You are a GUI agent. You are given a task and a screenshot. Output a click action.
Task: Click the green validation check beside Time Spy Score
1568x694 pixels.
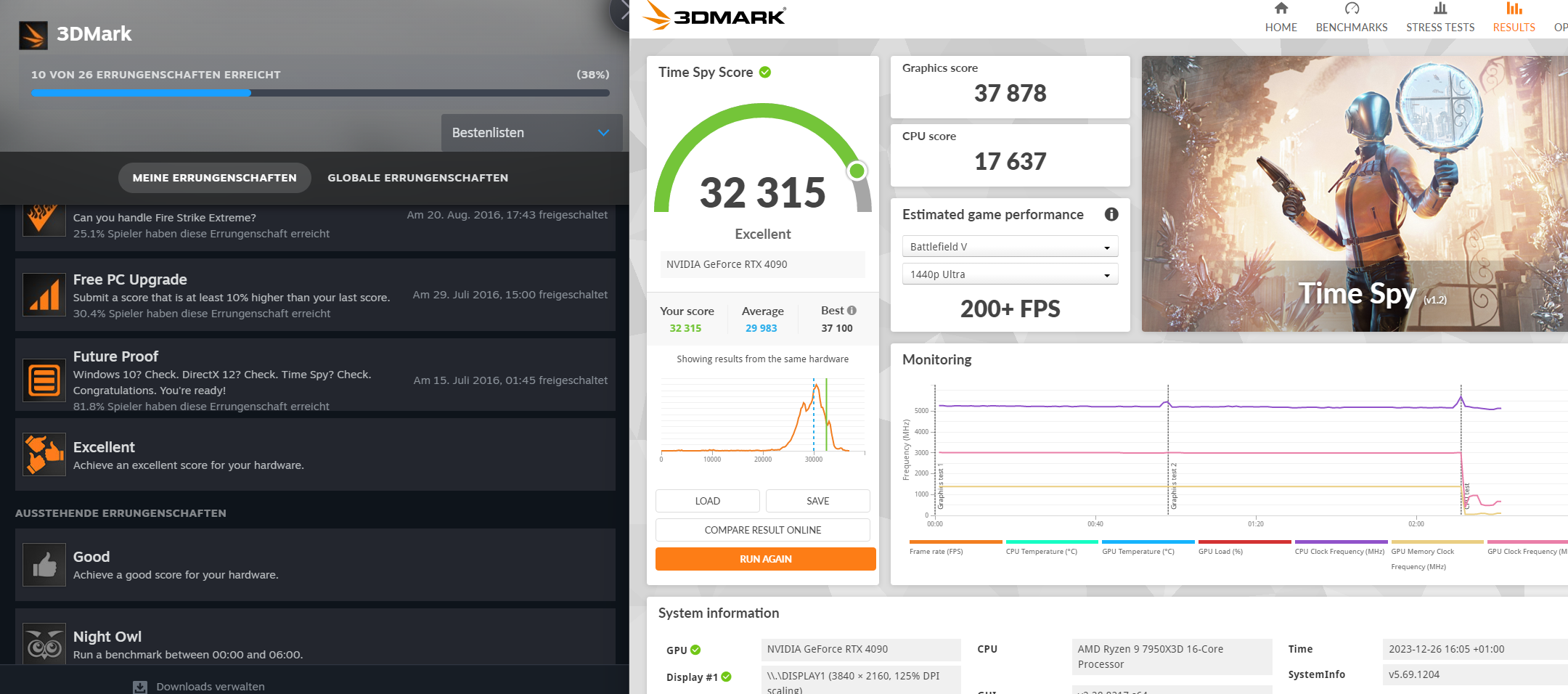[765, 72]
